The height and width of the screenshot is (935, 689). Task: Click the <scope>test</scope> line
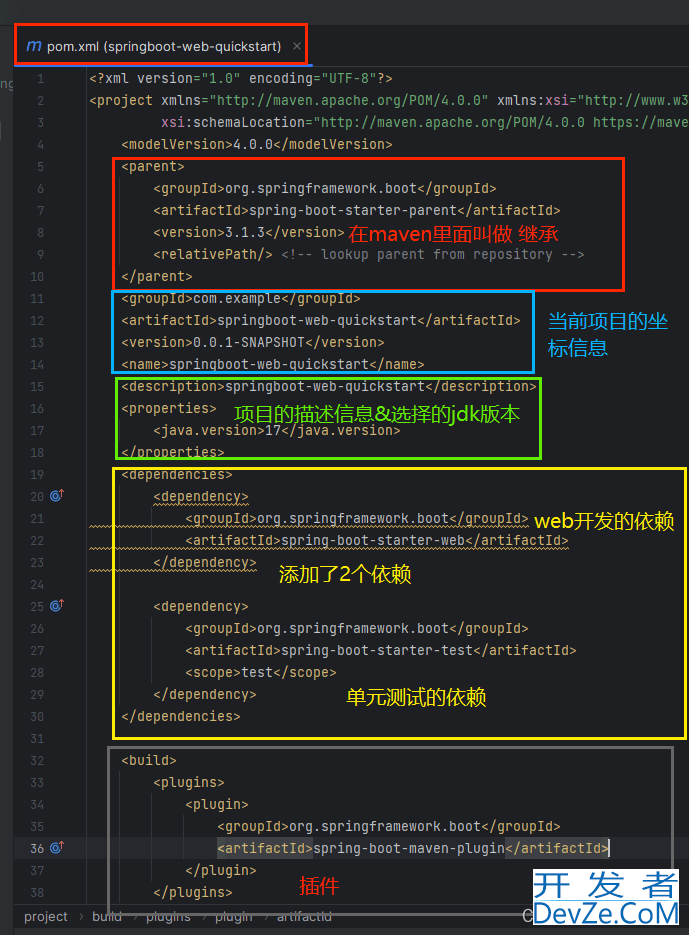261,672
